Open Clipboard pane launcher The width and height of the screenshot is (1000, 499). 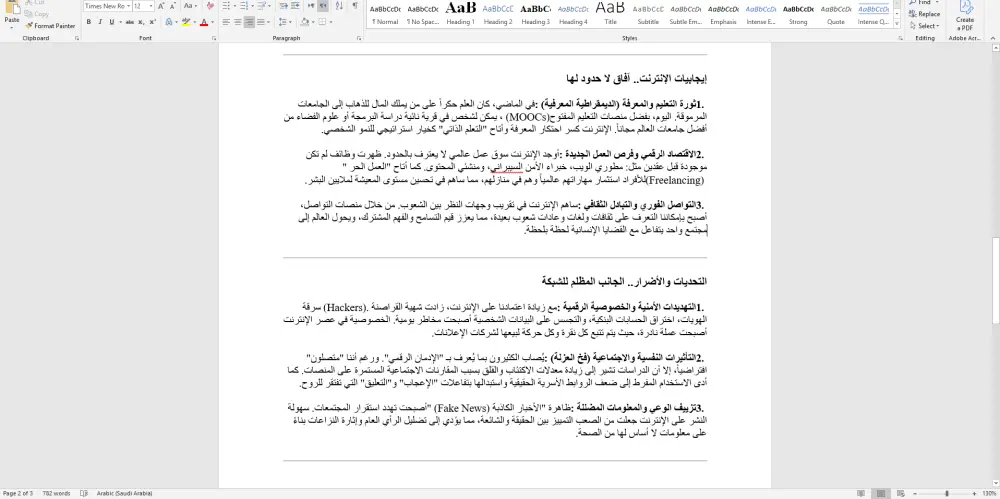point(77,38)
